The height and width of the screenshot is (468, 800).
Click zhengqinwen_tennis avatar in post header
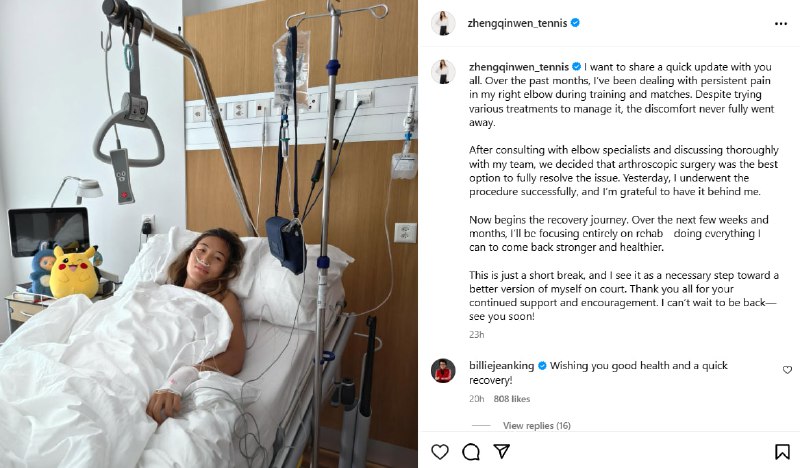click(443, 23)
